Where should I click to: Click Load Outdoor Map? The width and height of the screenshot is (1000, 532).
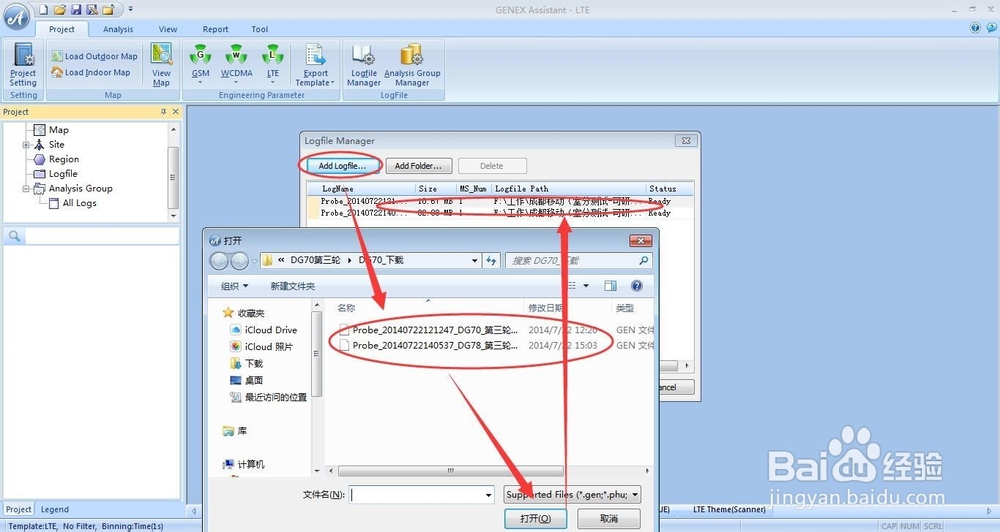[x=94, y=56]
